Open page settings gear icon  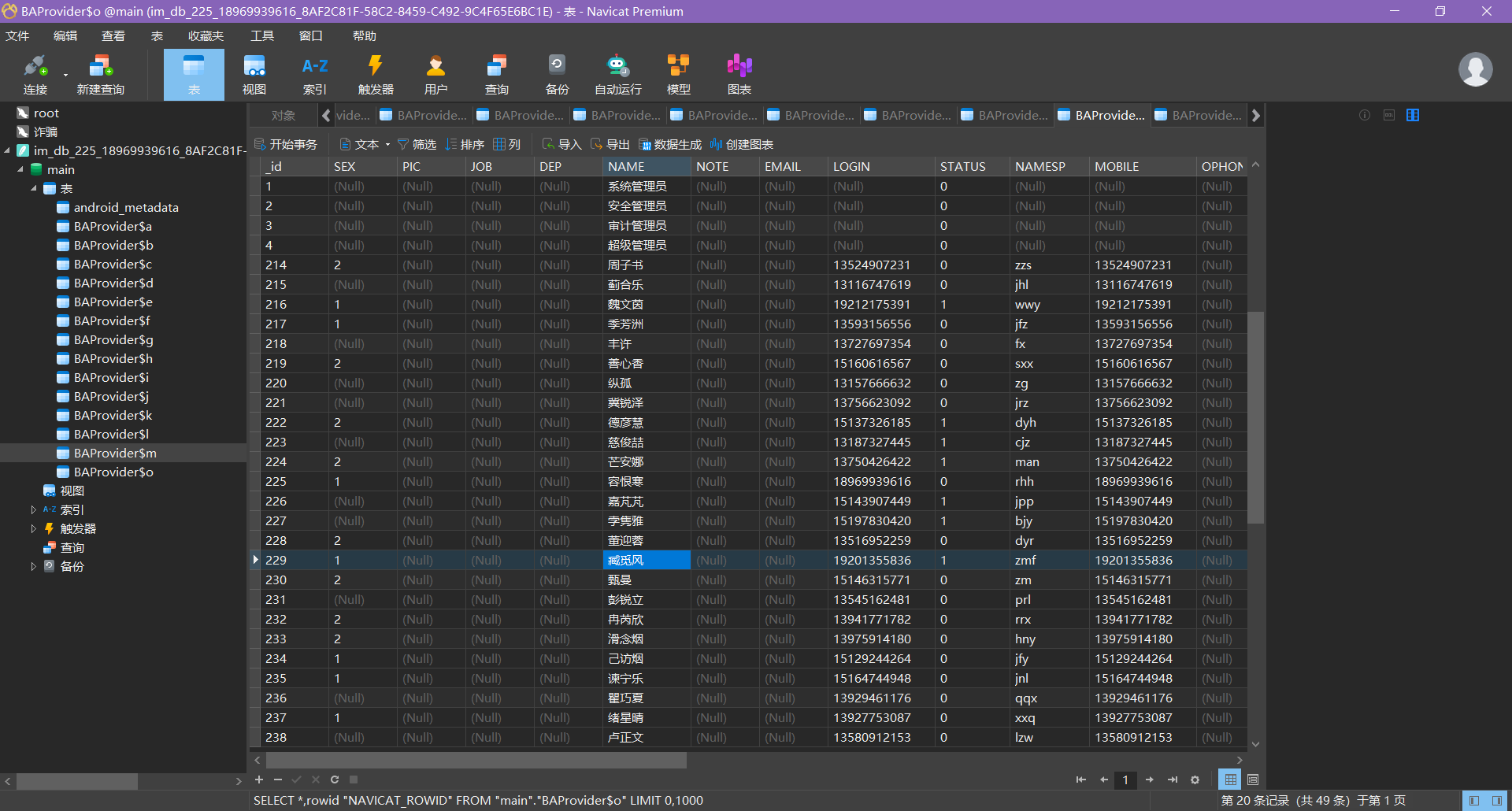point(1195,780)
